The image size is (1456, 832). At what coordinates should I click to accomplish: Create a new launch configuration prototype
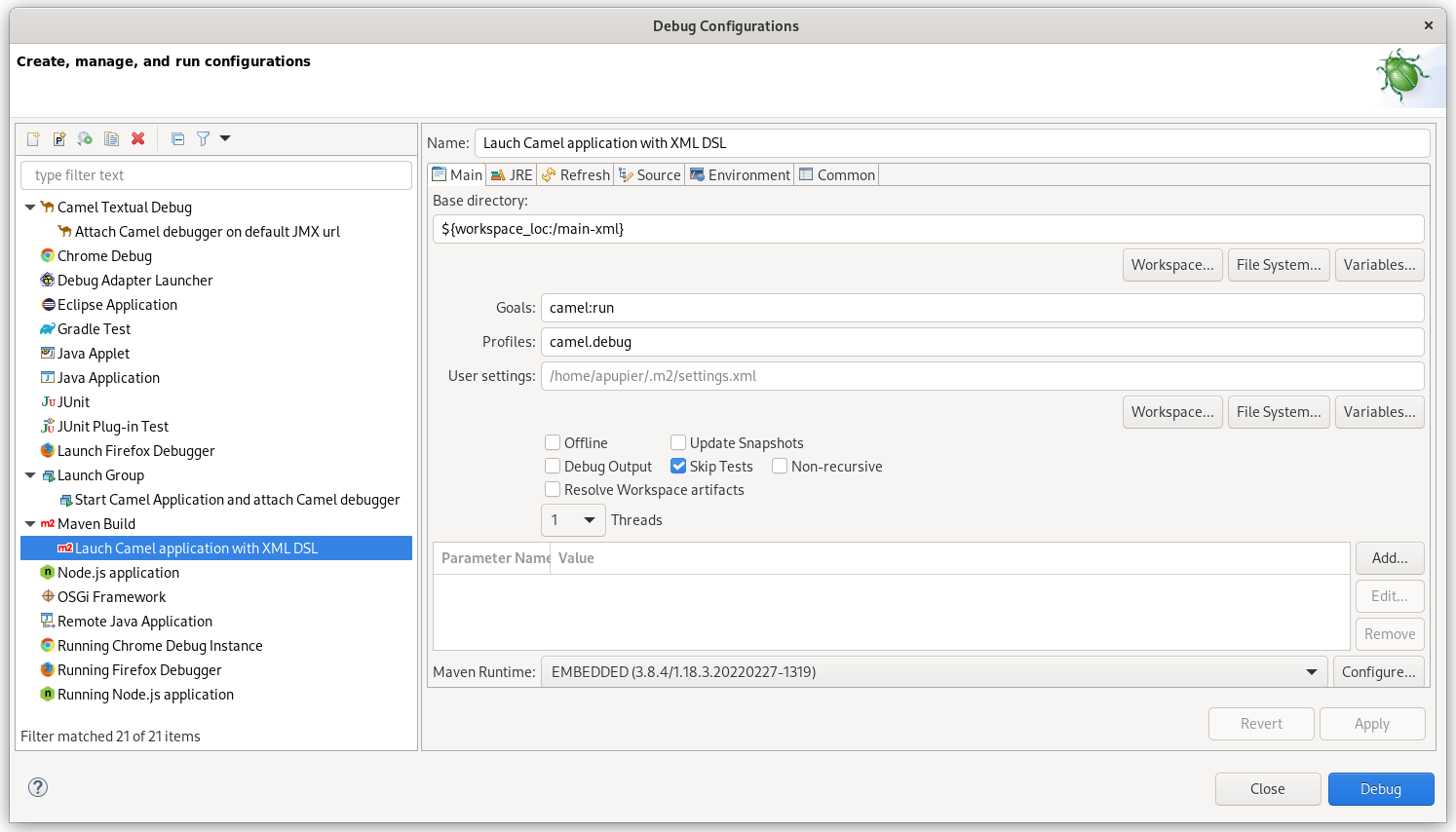(59, 138)
